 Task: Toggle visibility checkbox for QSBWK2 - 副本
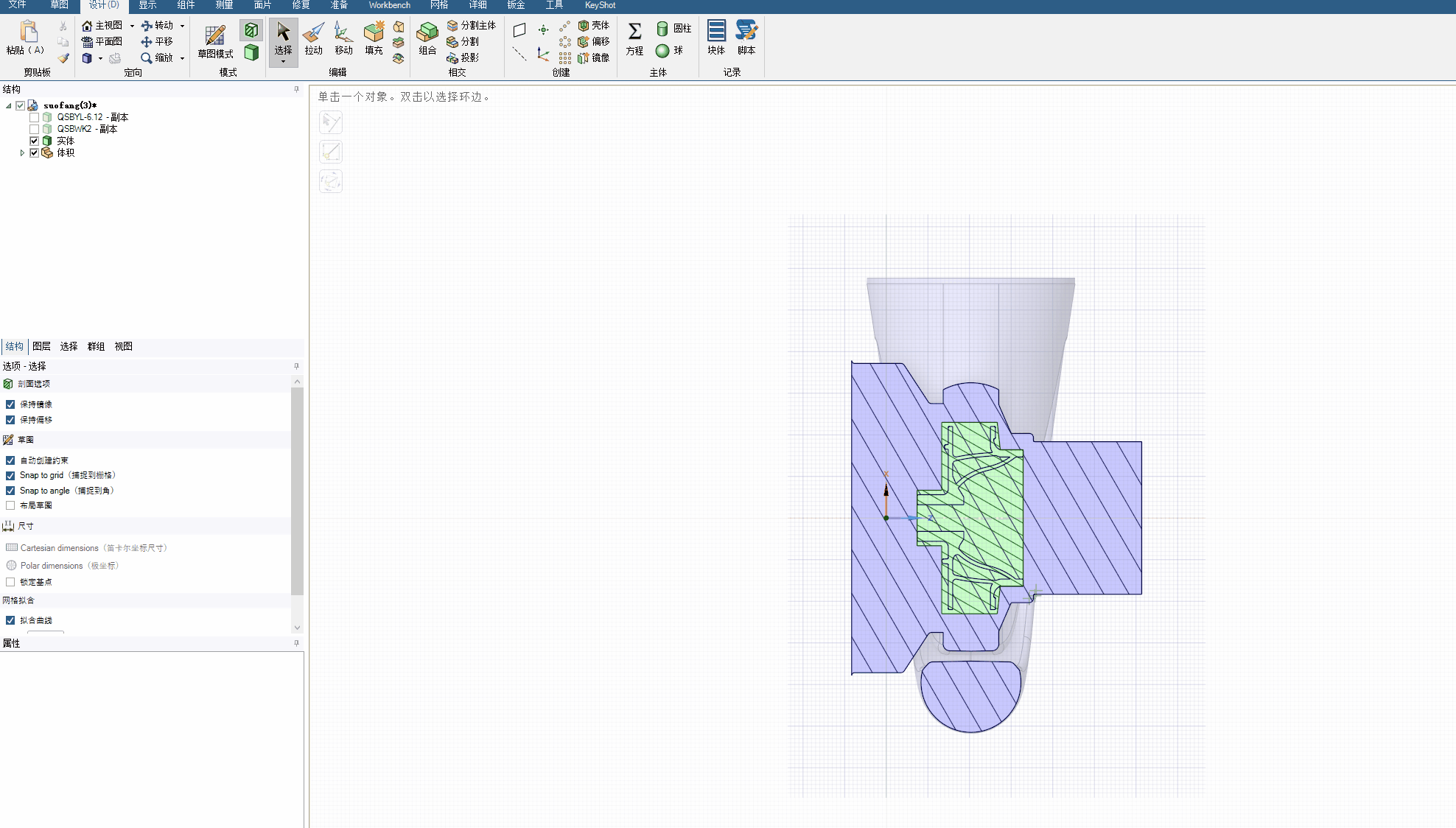point(34,129)
